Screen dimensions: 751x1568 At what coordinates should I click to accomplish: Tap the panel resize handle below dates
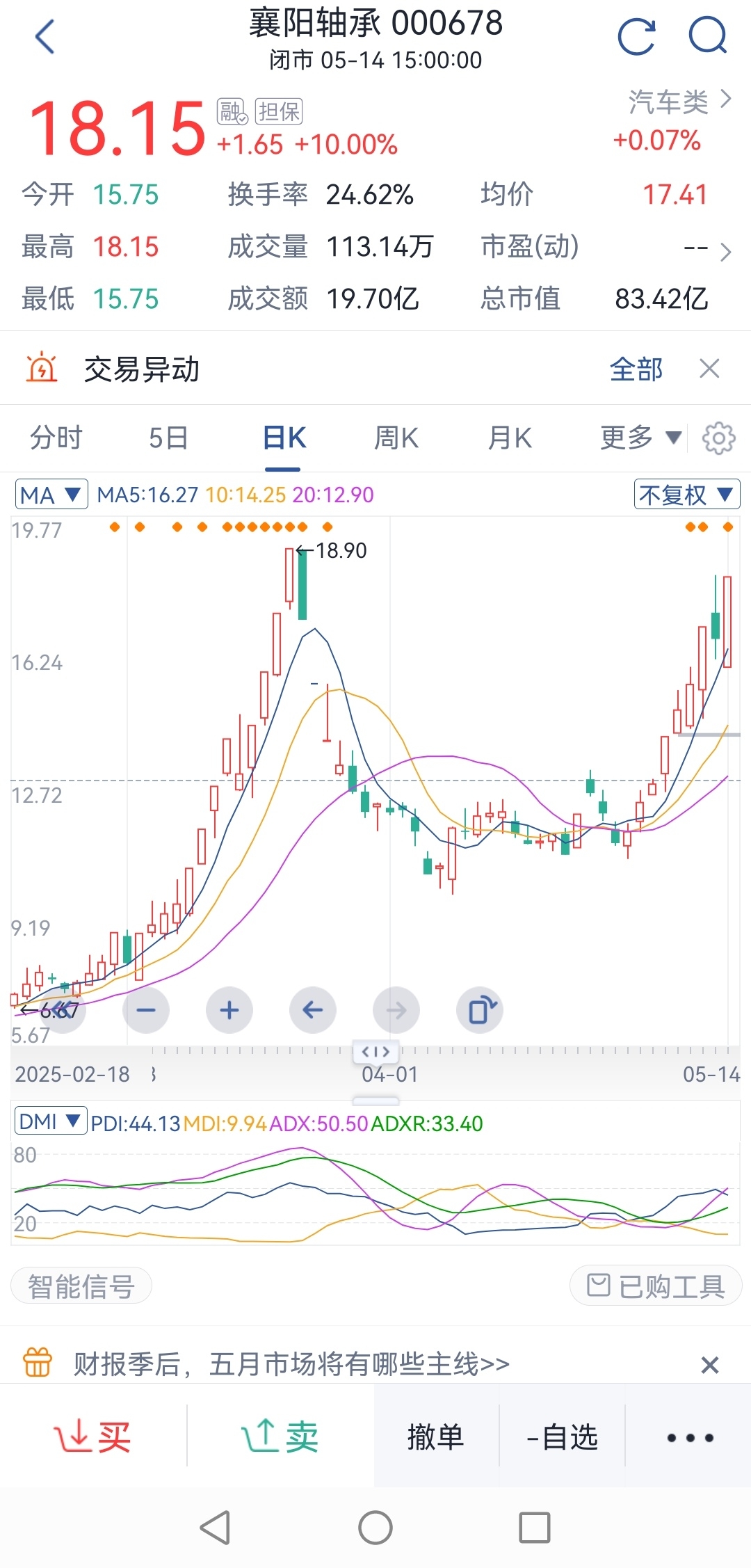(375, 1101)
